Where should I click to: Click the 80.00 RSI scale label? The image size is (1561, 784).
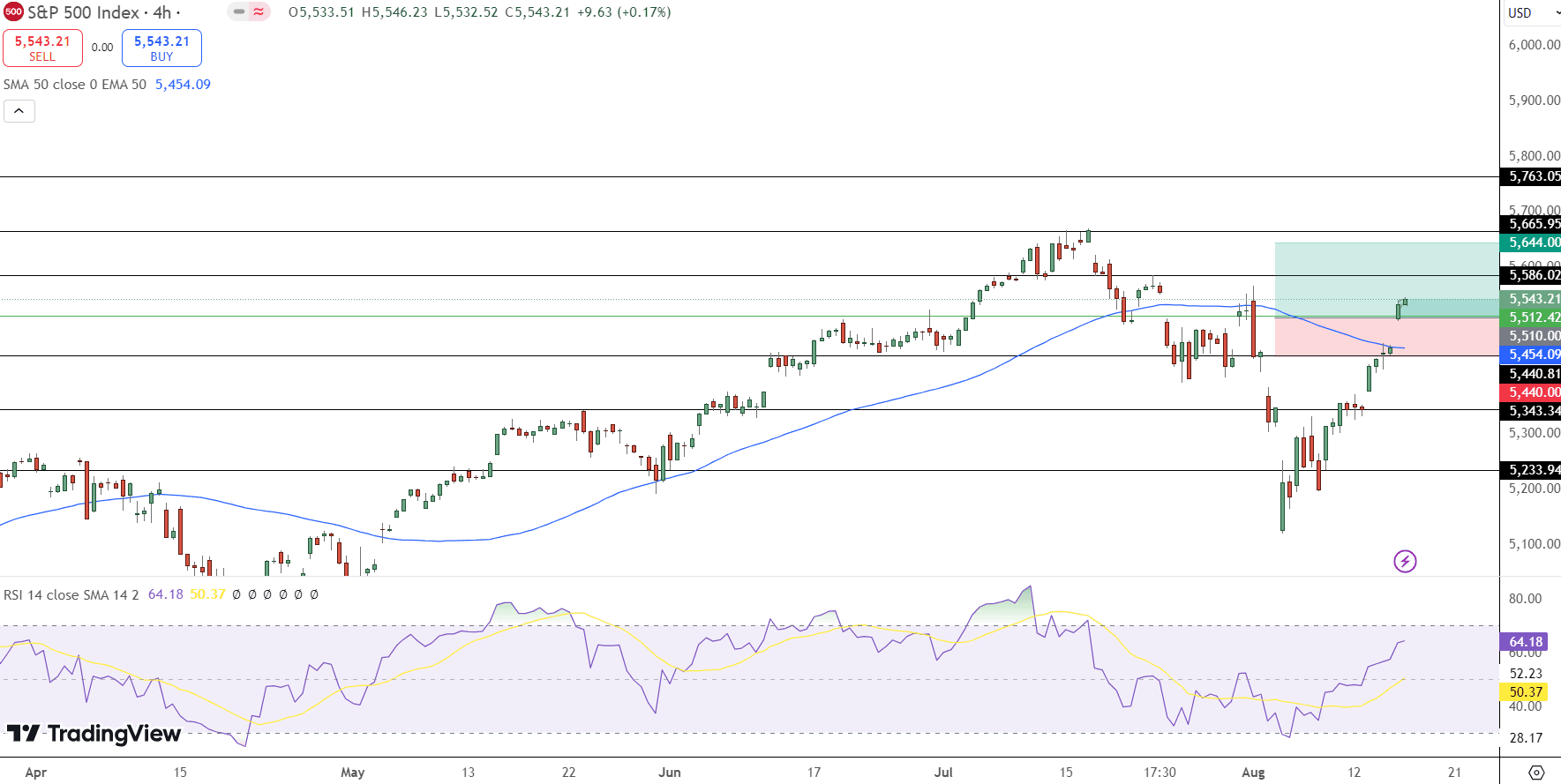click(x=1525, y=599)
